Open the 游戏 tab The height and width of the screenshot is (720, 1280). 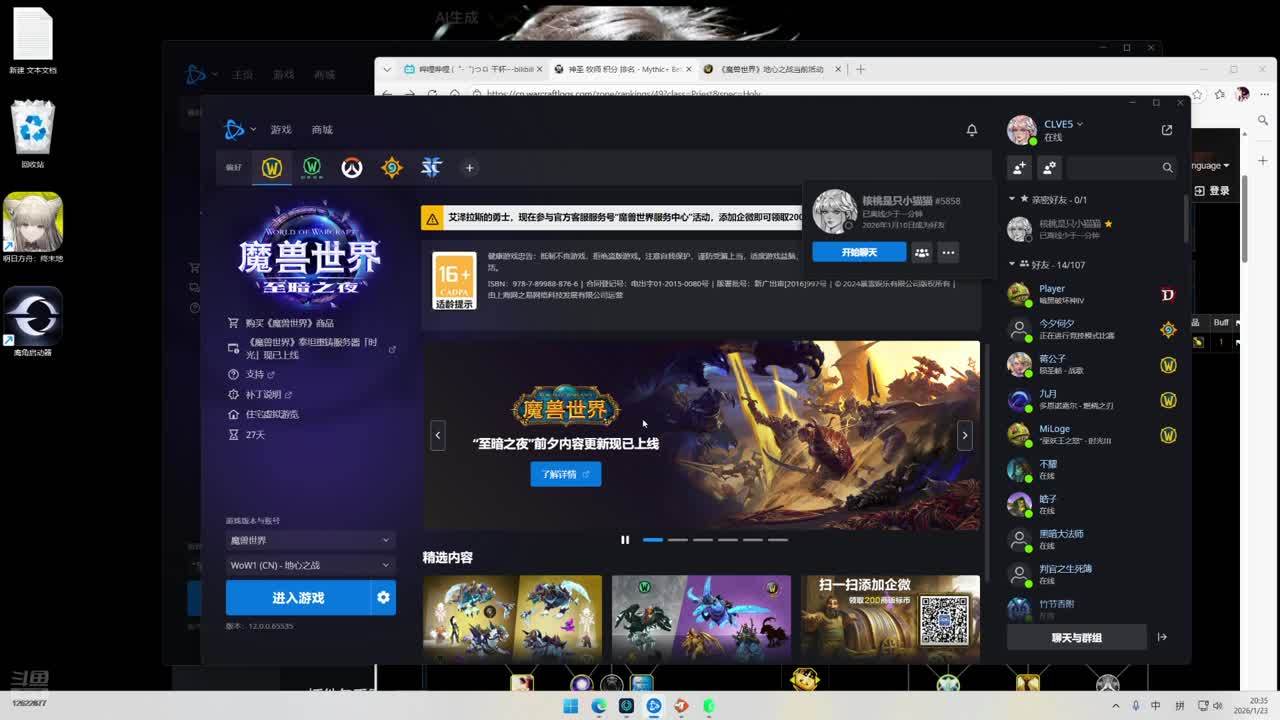281,130
